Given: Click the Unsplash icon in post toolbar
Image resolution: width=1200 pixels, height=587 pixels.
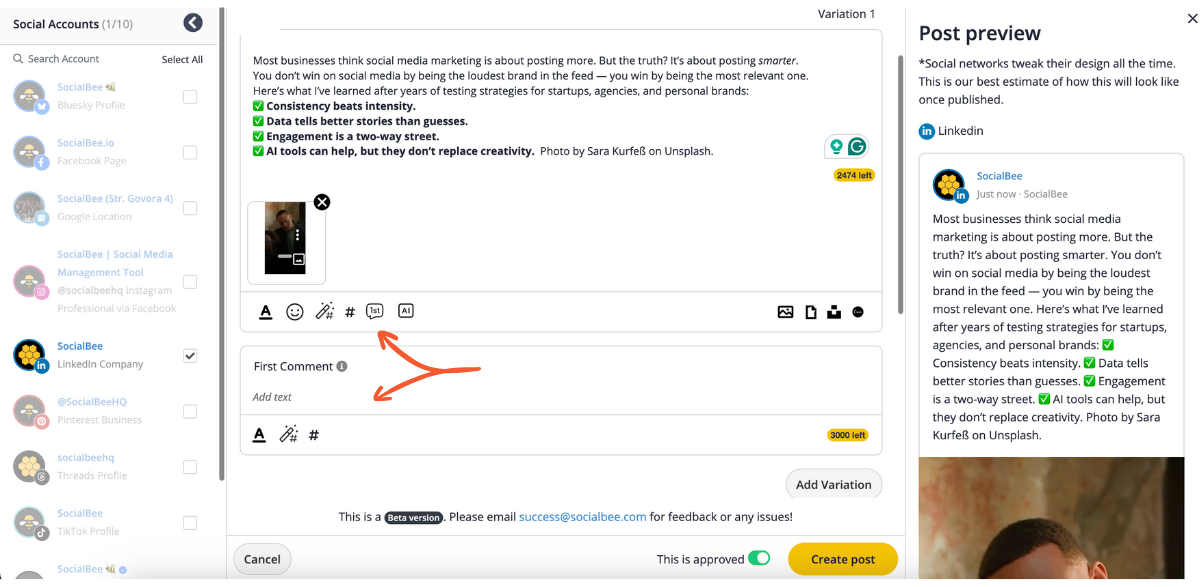Looking at the screenshot, I should (834, 312).
